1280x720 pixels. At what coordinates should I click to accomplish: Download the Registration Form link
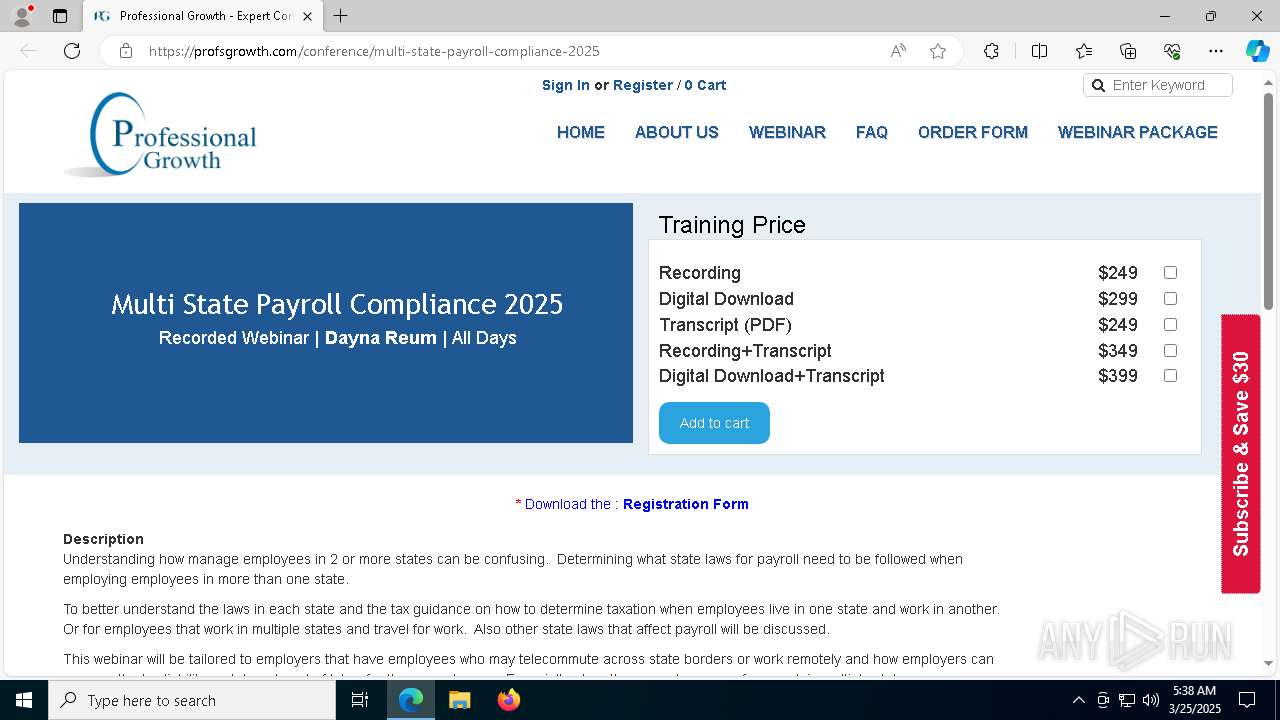pos(686,504)
